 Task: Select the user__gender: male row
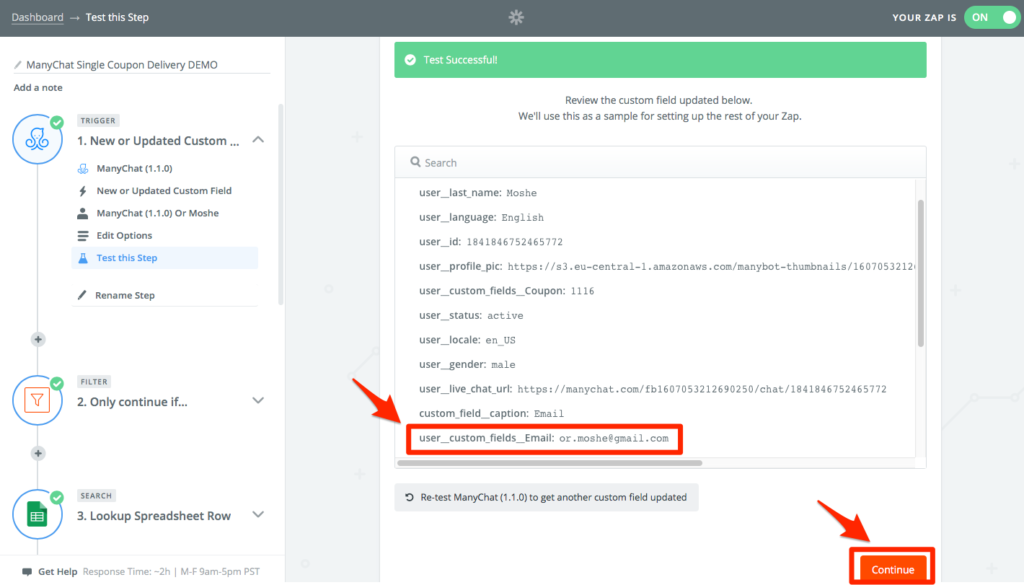pyautogui.click(x=467, y=364)
